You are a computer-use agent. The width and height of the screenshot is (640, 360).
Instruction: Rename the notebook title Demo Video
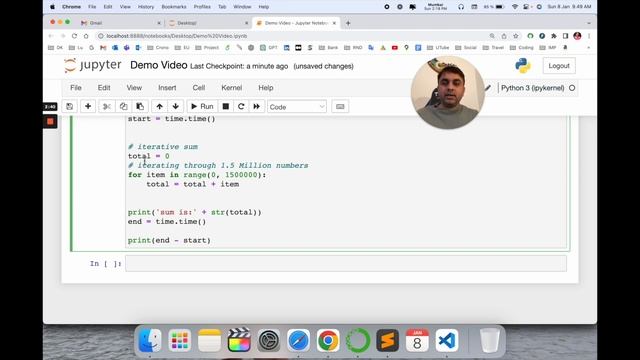pyautogui.click(x=159, y=65)
